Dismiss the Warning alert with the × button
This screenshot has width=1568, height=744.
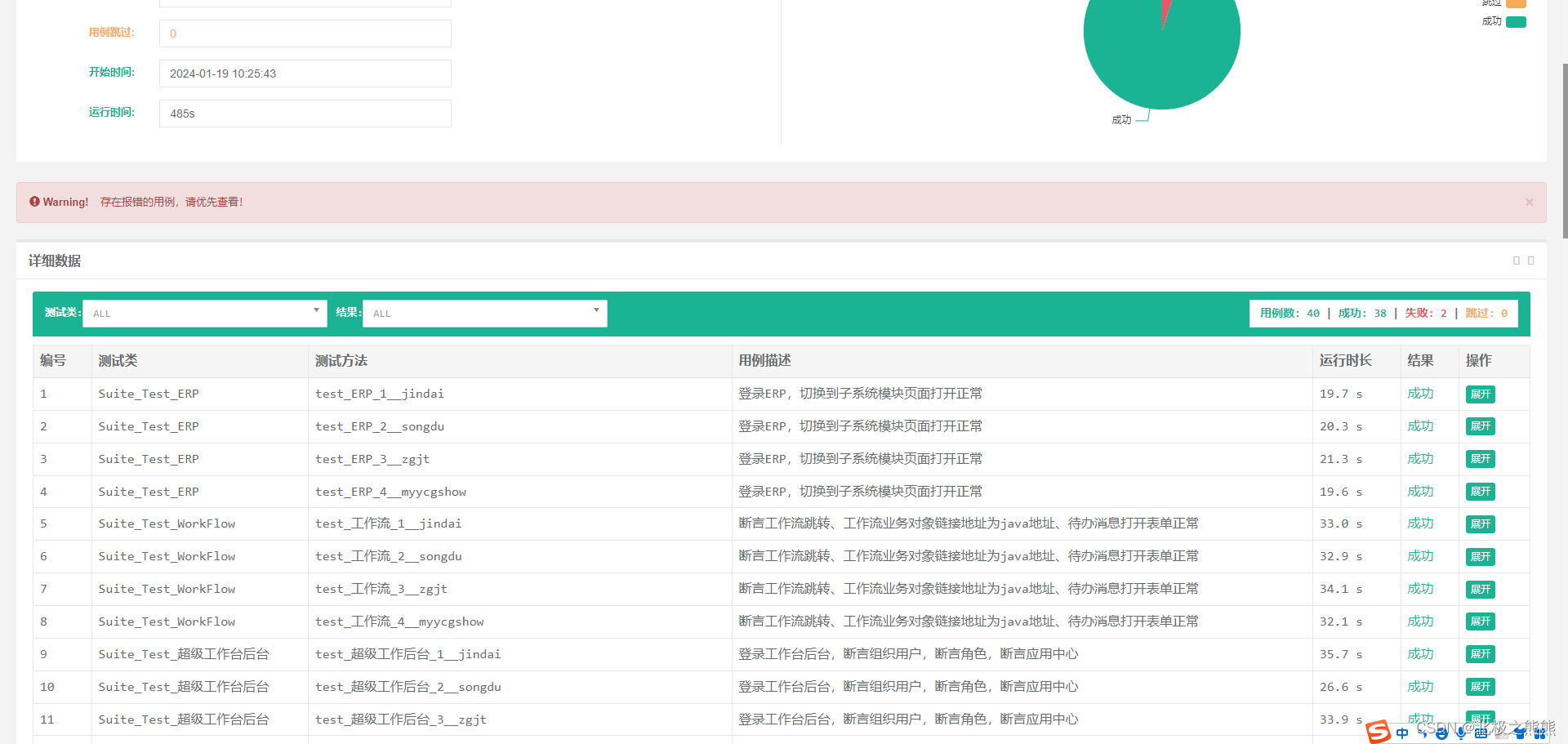1529,202
